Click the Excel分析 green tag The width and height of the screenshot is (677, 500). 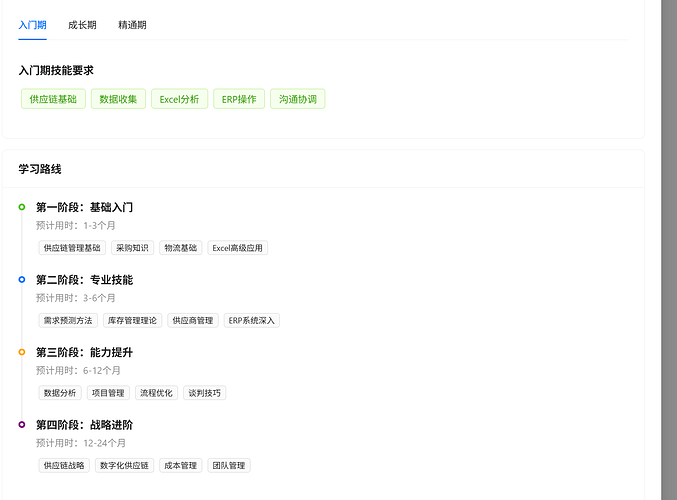coord(179,99)
